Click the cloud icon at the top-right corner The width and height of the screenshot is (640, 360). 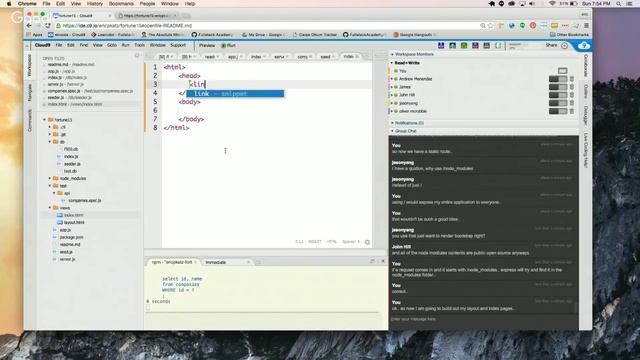(x=584, y=45)
